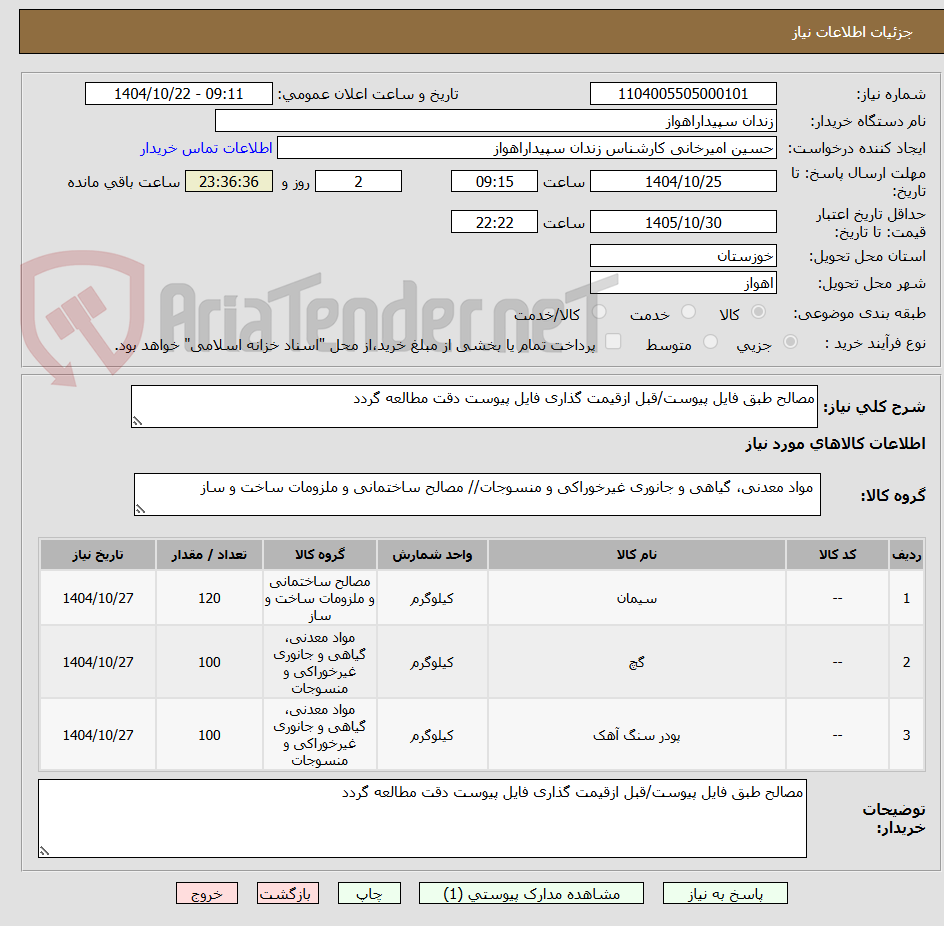Click the تعداد / مقدار column header

pos(210,555)
